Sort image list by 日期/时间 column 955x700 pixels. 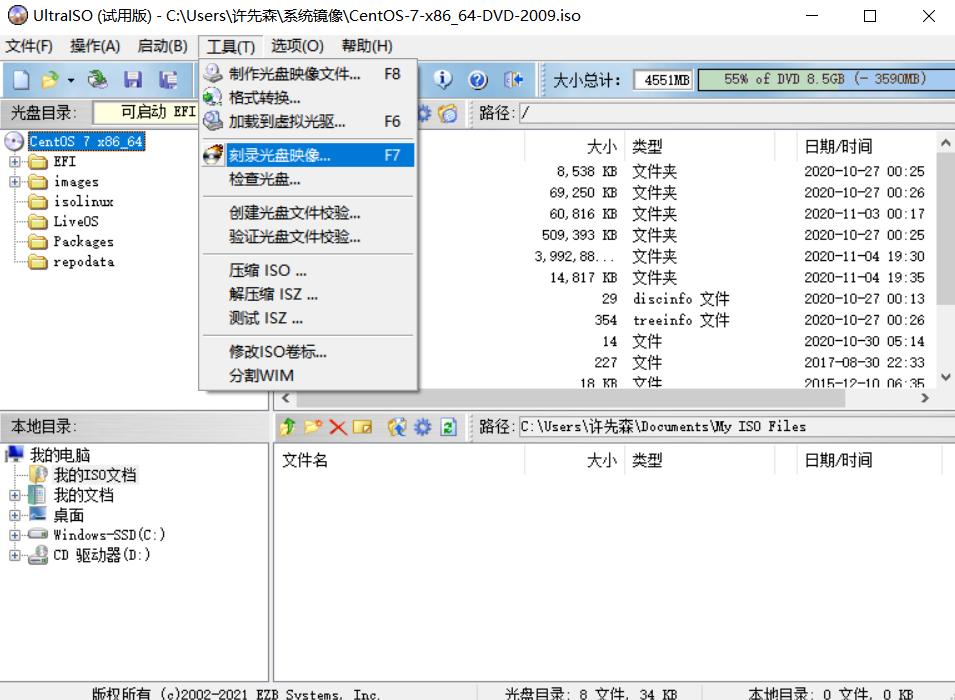[867, 147]
